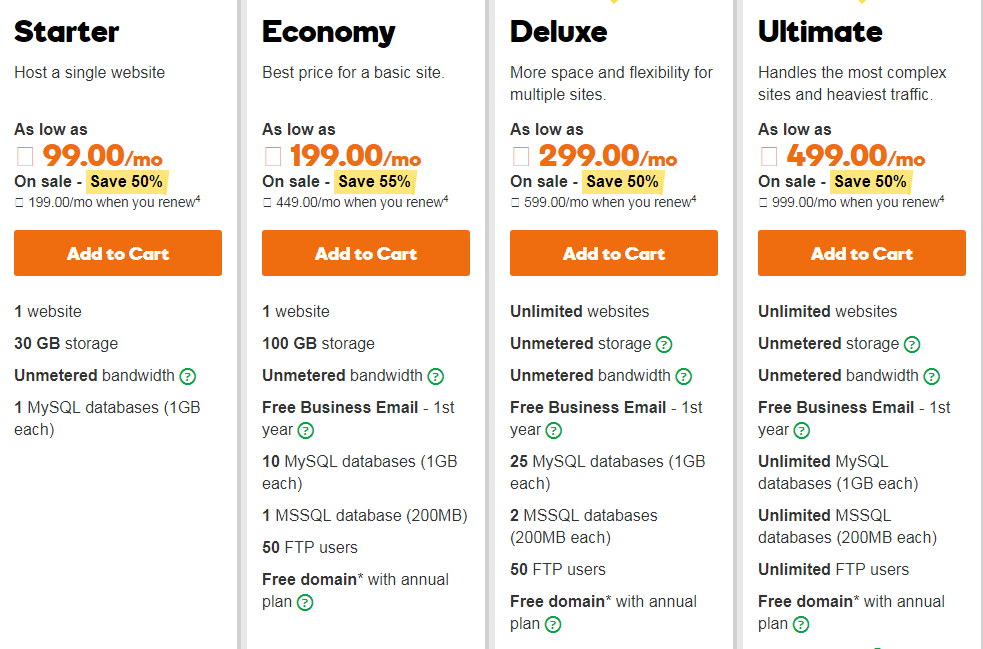
Task: Click help icon next to Starter unmetered bandwidth
Action: (x=188, y=377)
